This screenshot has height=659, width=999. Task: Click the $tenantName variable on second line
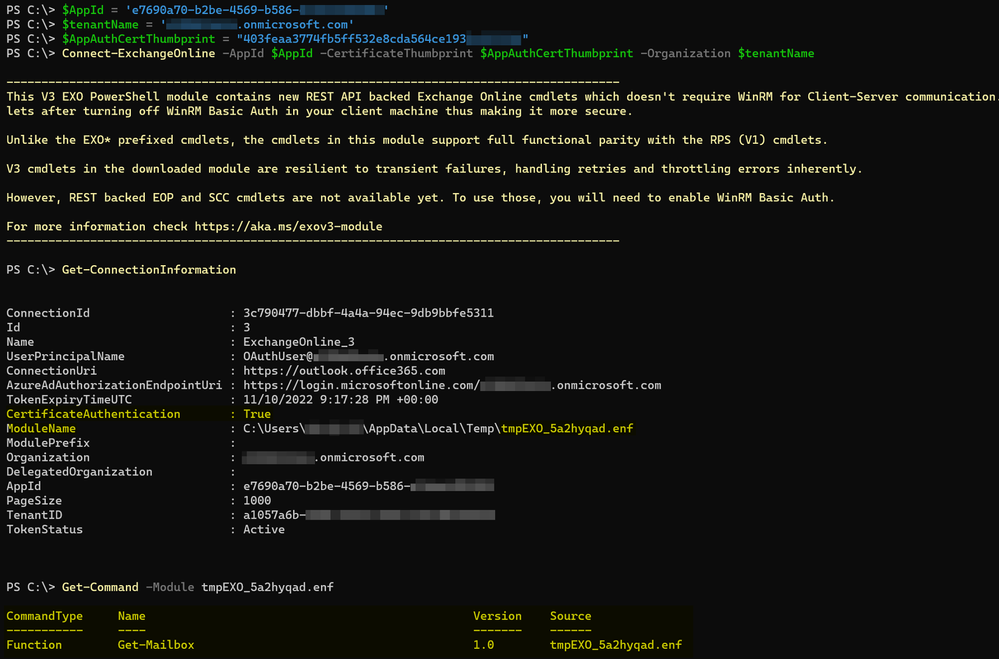coord(100,25)
